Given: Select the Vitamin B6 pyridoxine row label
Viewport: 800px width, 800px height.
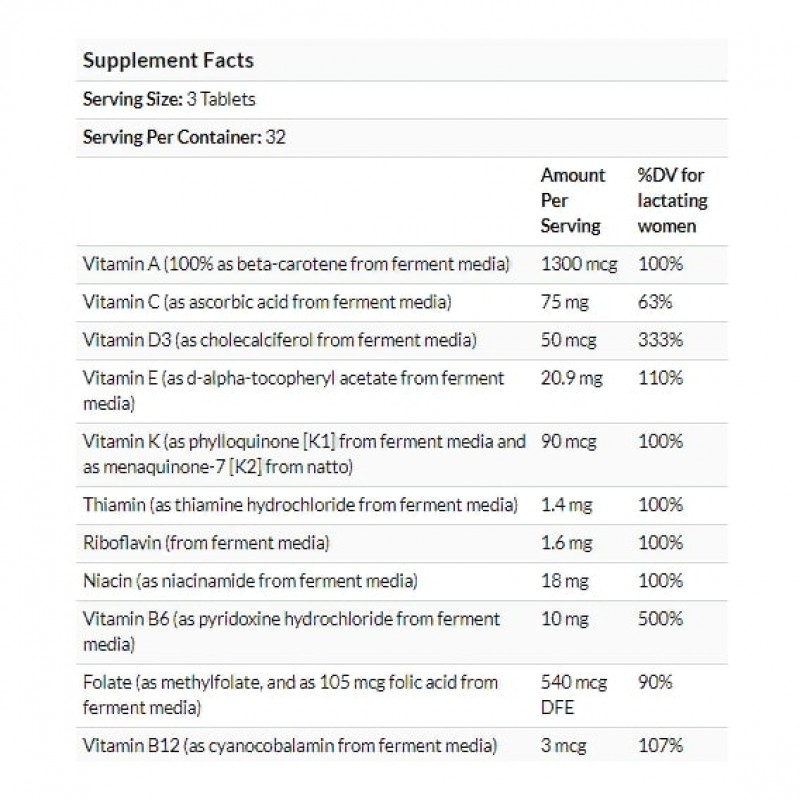Looking at the screenshot, I should [x=291, y=629].
